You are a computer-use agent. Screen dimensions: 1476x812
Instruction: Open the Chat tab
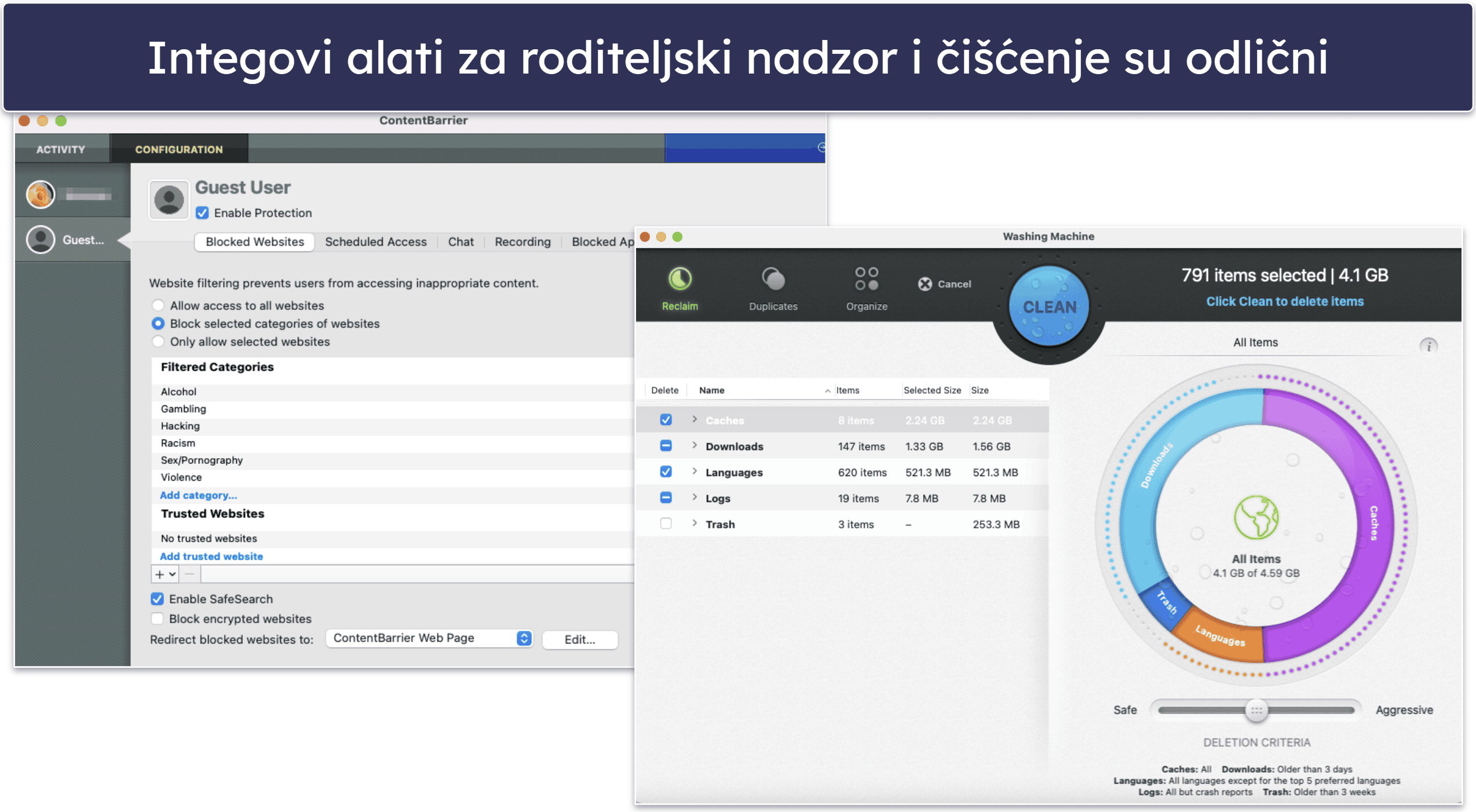click(461, 242)
